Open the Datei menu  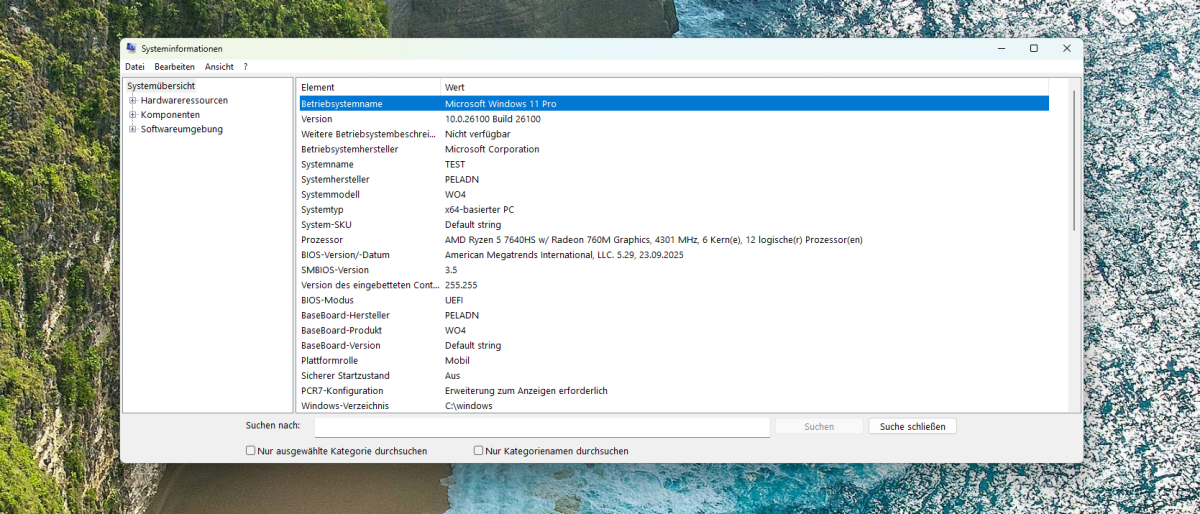point(134,67)
